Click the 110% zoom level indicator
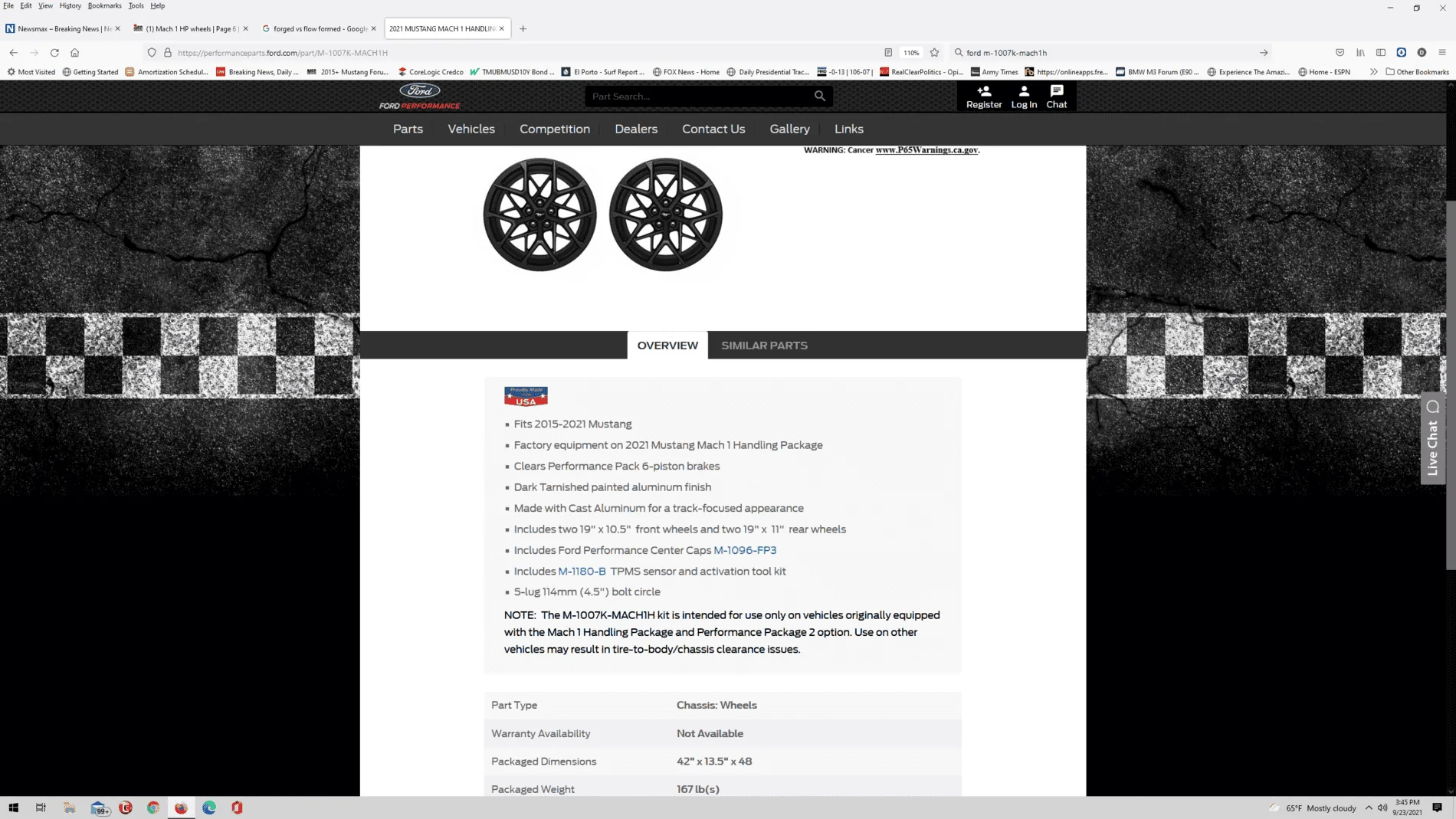 pos(911,53)
